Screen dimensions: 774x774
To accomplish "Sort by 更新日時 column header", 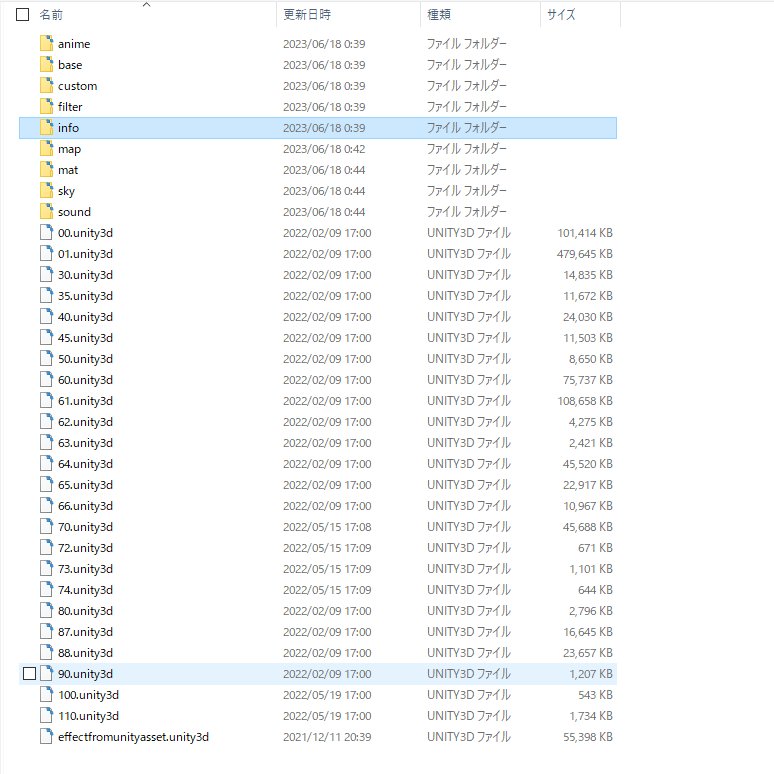I will 307,15.
